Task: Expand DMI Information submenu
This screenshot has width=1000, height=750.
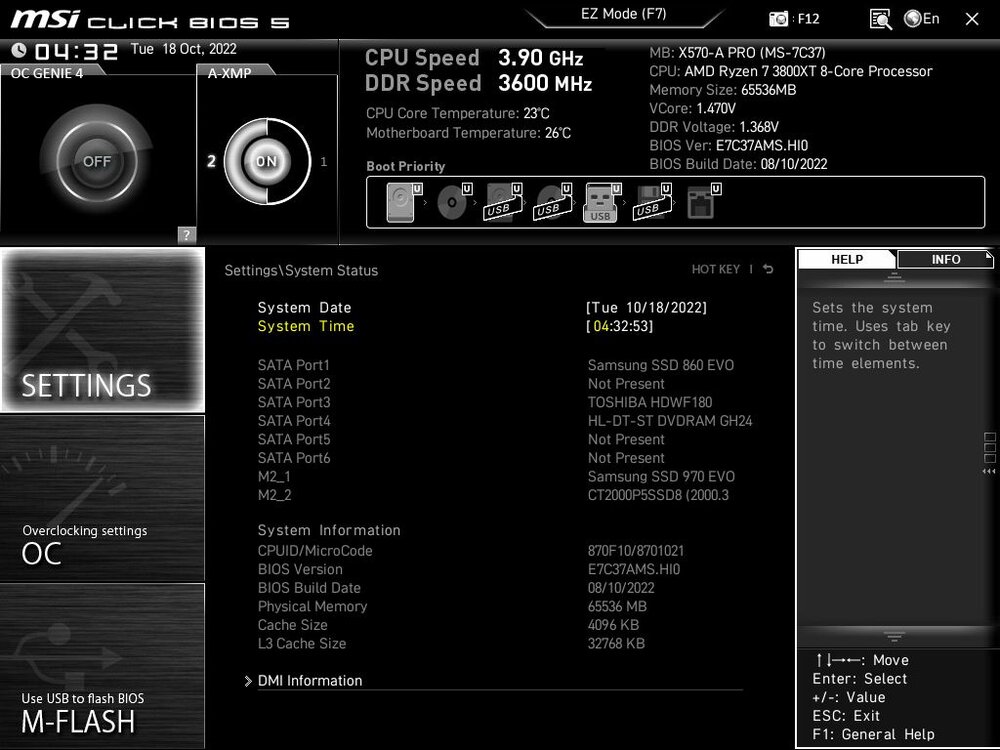Action: tap(309, 681)
